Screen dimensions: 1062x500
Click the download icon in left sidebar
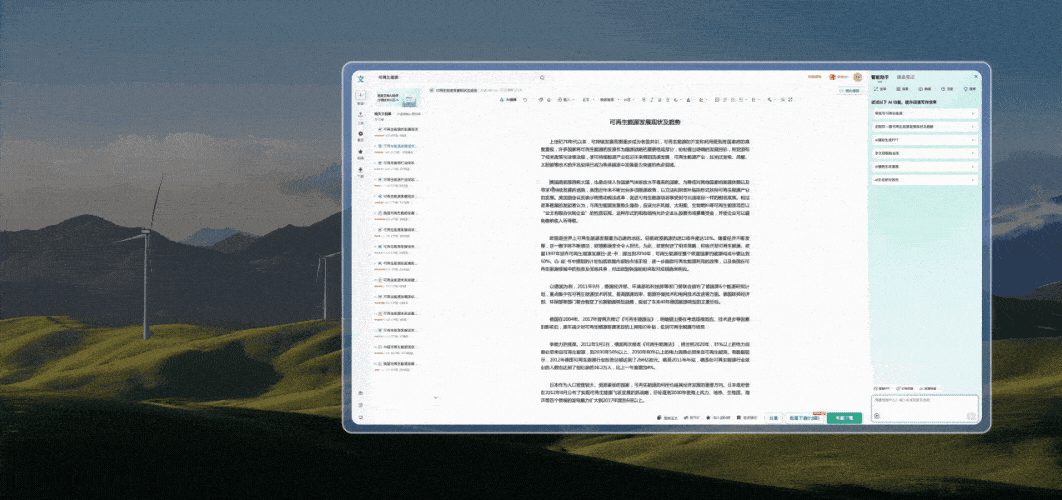(x=360, y=169)
